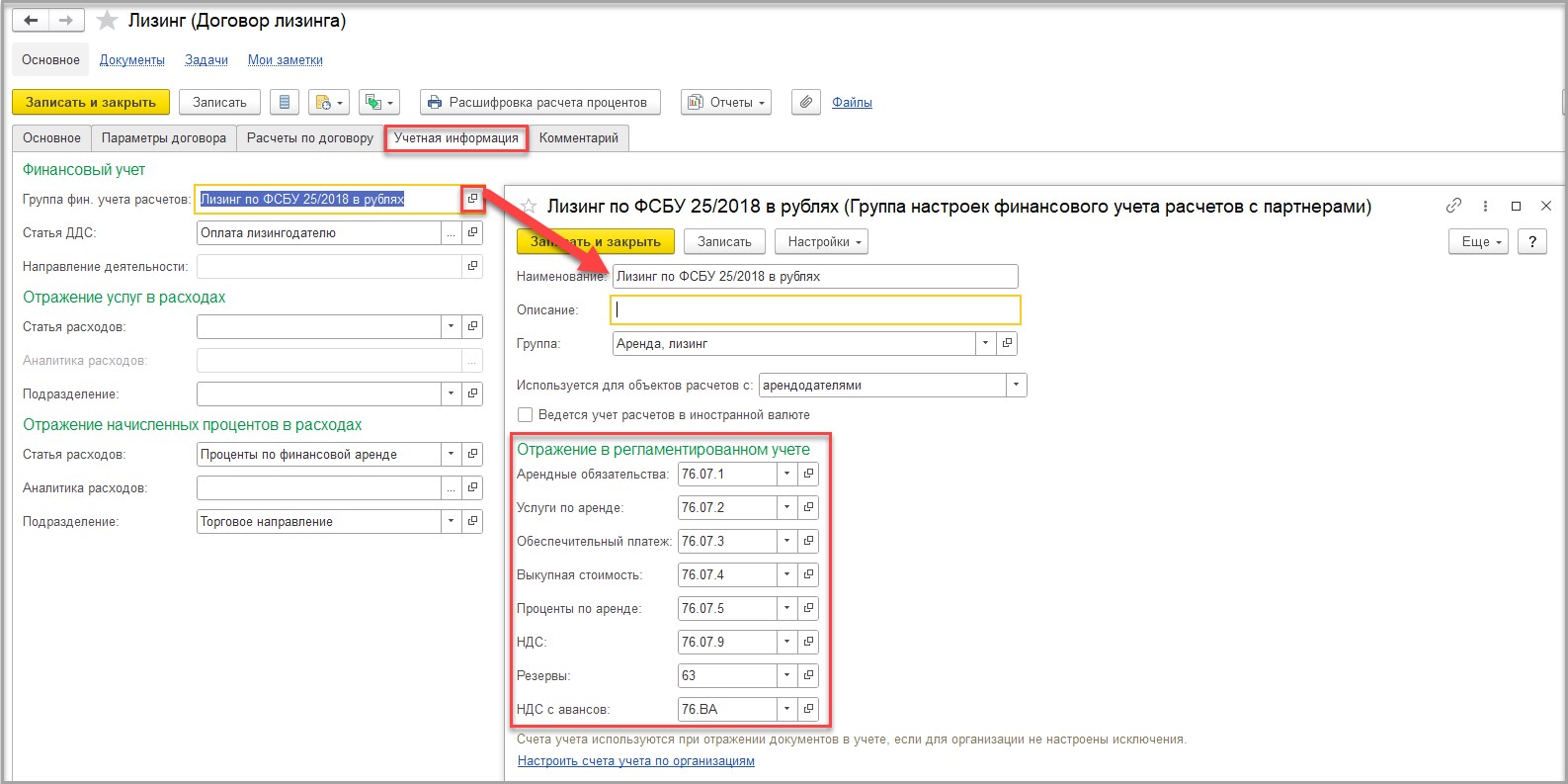Expand the НДС account dropdown 76.07.9
The image size is (1568, 784).
click(x=786, y=642)
